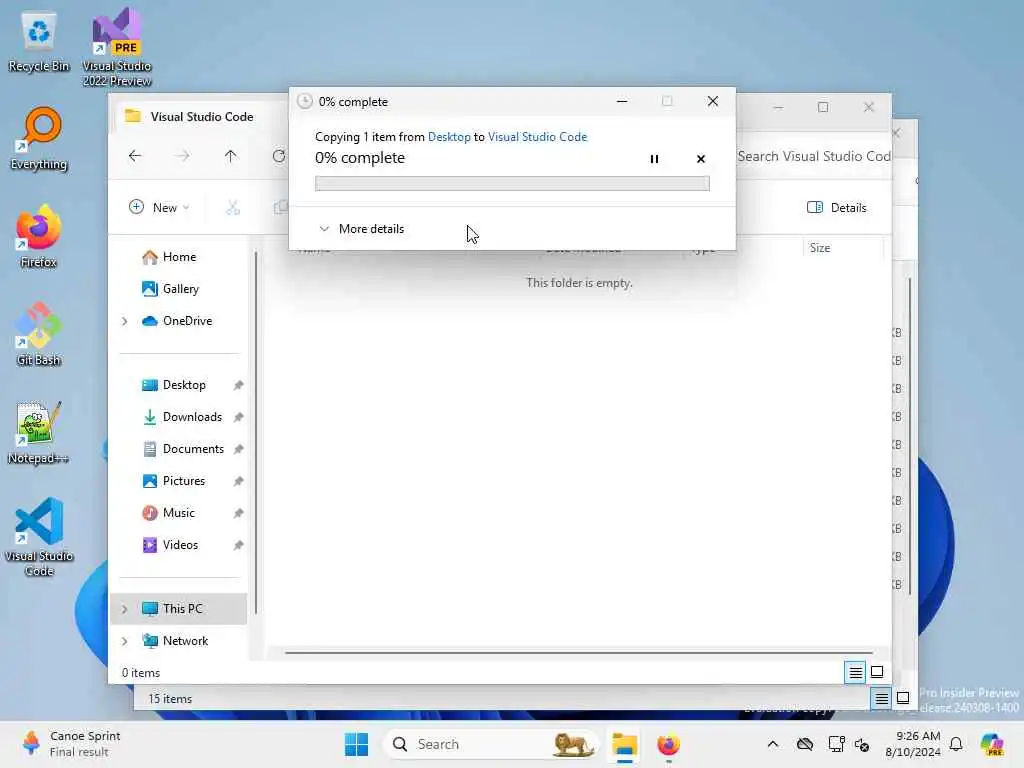Screen dimensions: 1024x768
Task: Click the pin icon beside Music
Action: click(238, 513)
